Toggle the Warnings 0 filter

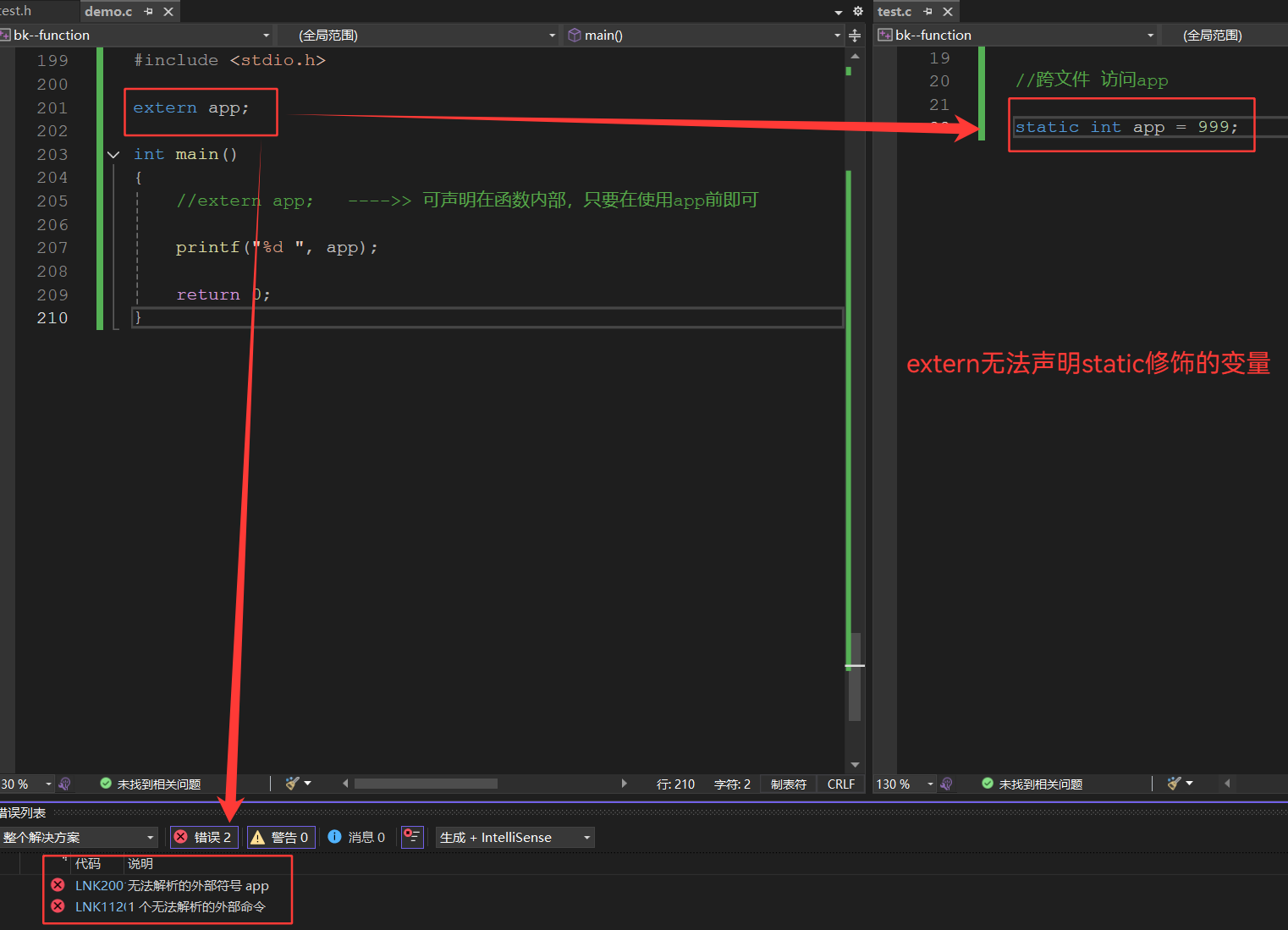coord(281,838)
